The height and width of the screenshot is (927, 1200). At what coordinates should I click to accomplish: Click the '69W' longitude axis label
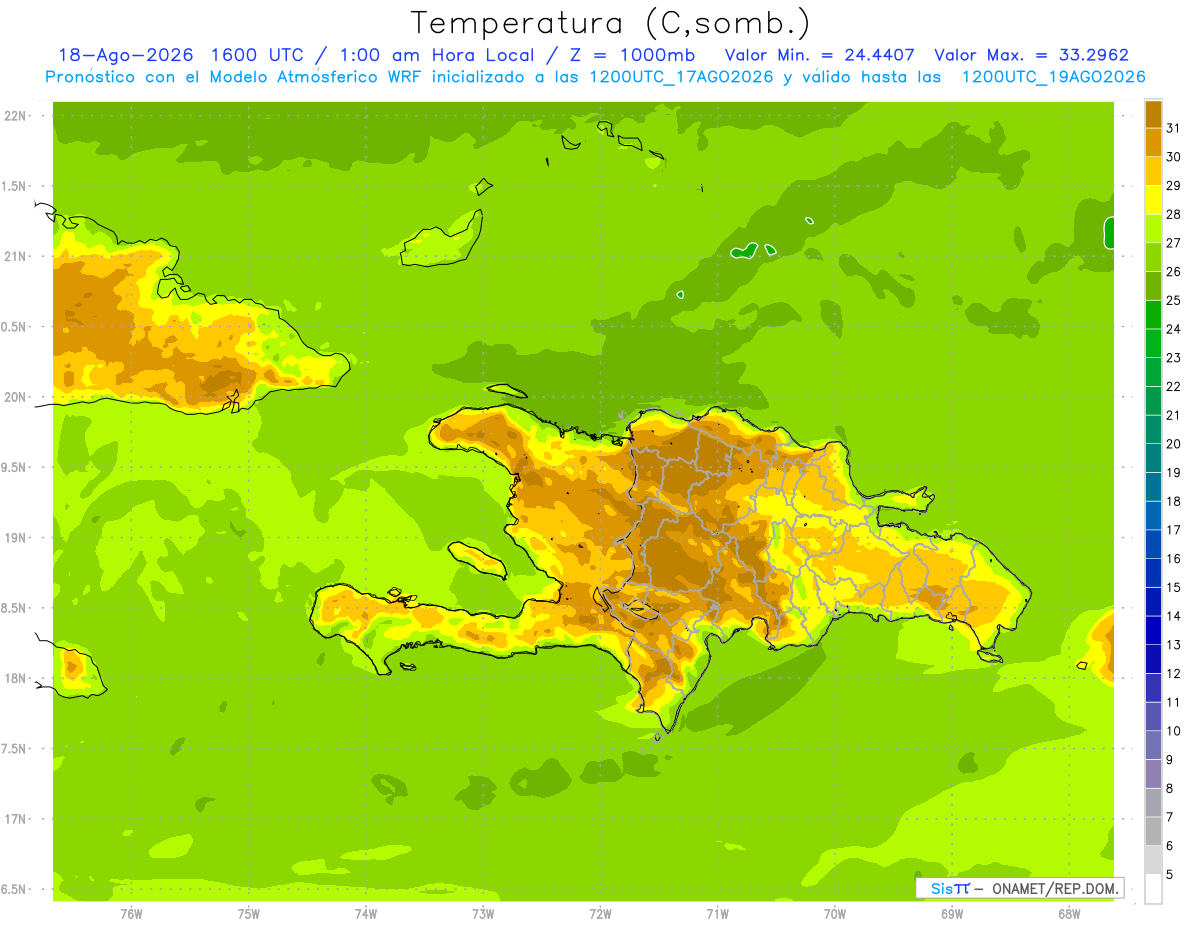pos(952,913)
